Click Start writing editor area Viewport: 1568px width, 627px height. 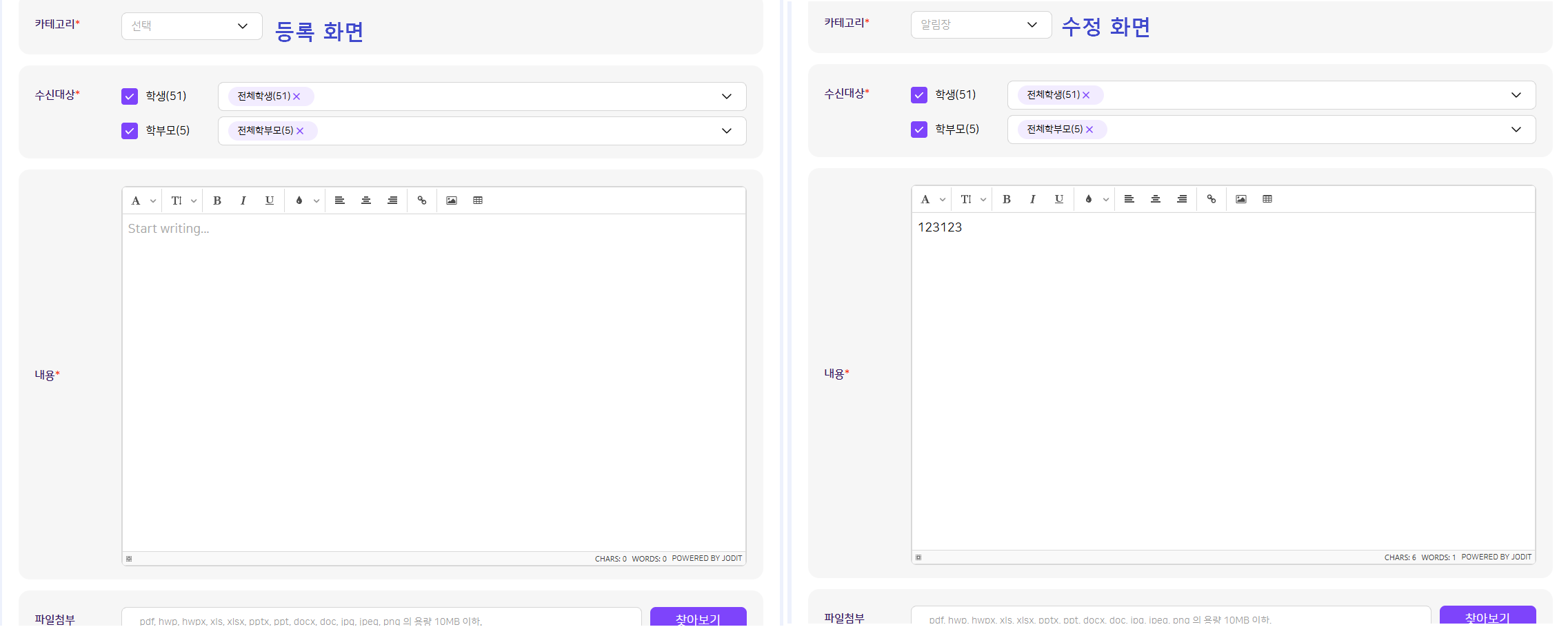pyautogui.click(x=434, y=382)
